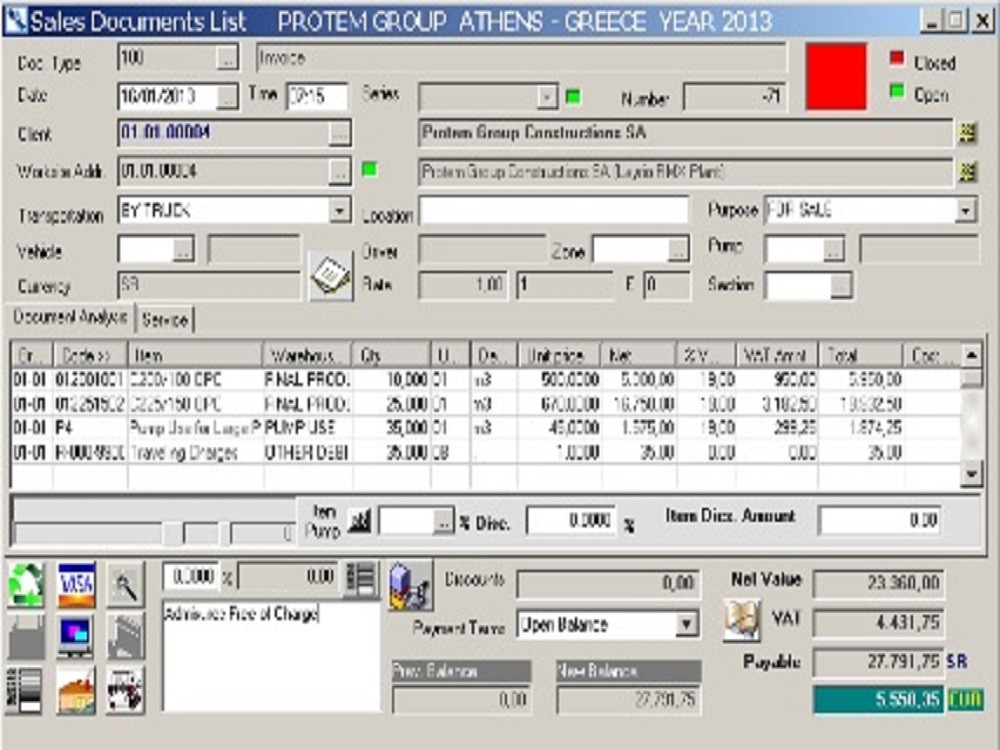Image resolution: width=1000 pixels, height=750 pixels.
Task: Open the Series dropdown
Action: (x=547, y=98)
